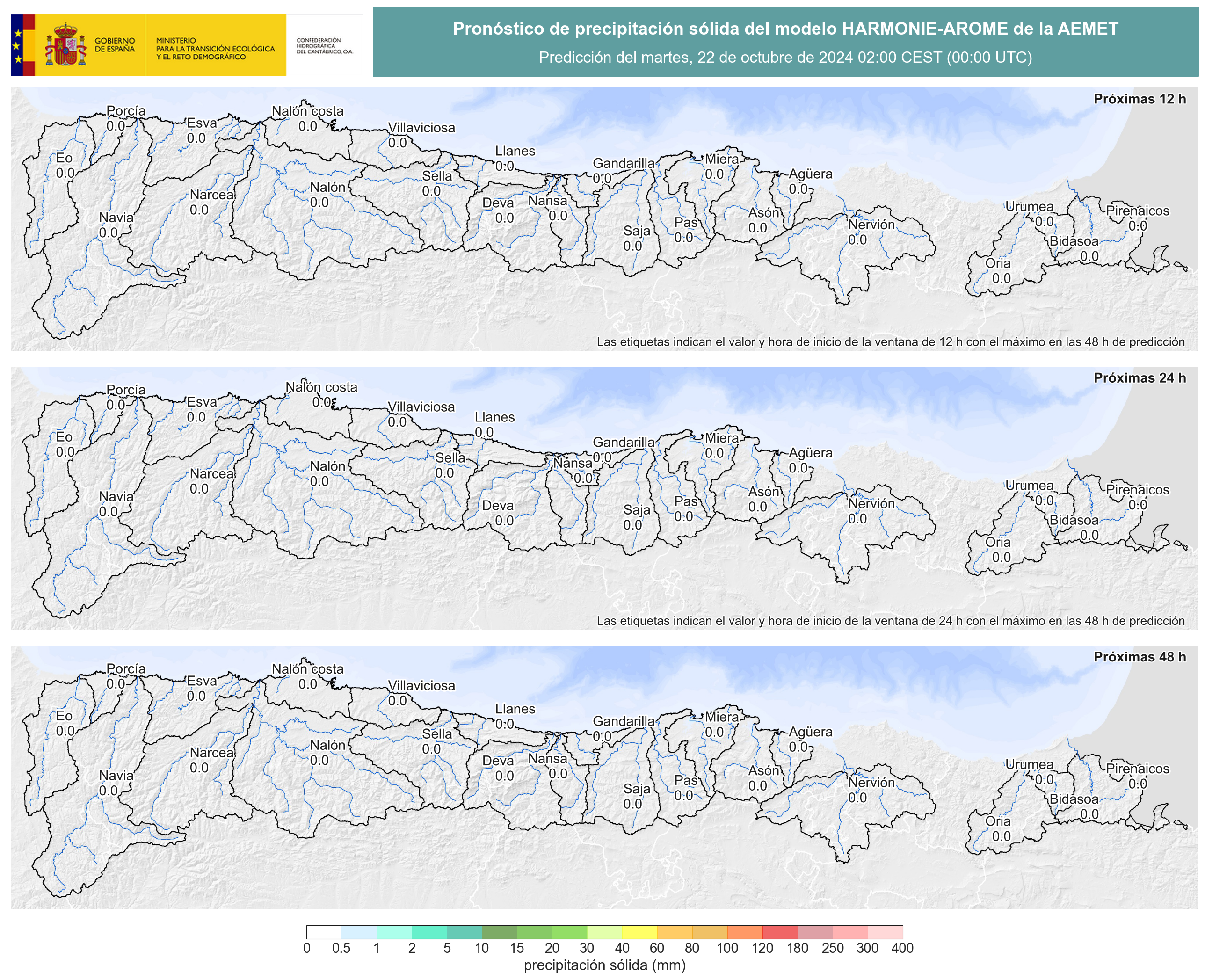Click the 0.5 tick label on legend
Viewport: 1205px width, 980px height.
coord(341,948)
